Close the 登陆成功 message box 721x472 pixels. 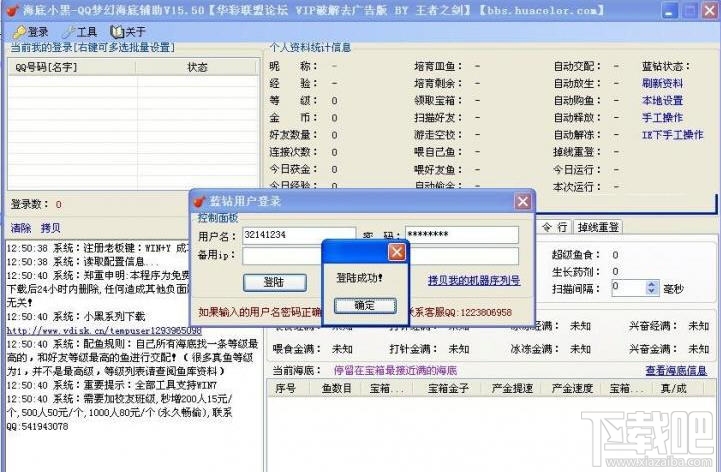point(397,252)
